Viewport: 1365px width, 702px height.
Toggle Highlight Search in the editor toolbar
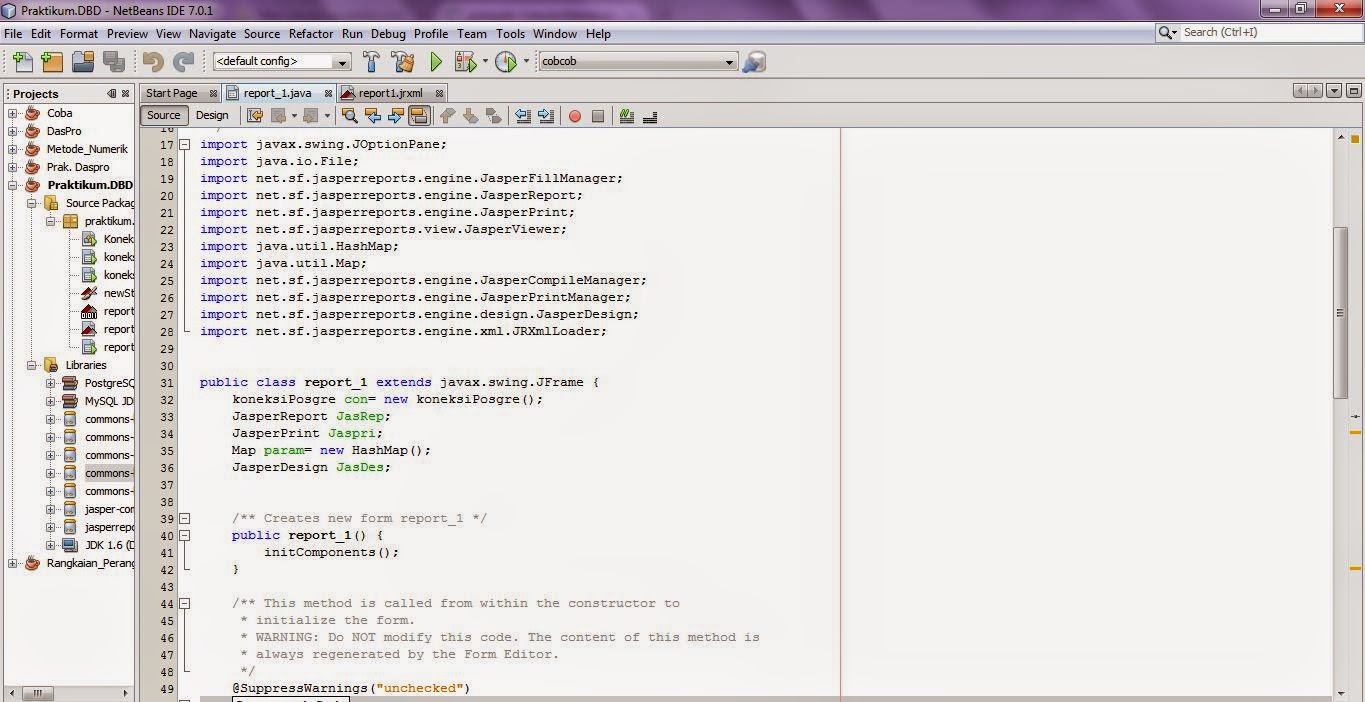pyautogui.click(x=419, y=116)
